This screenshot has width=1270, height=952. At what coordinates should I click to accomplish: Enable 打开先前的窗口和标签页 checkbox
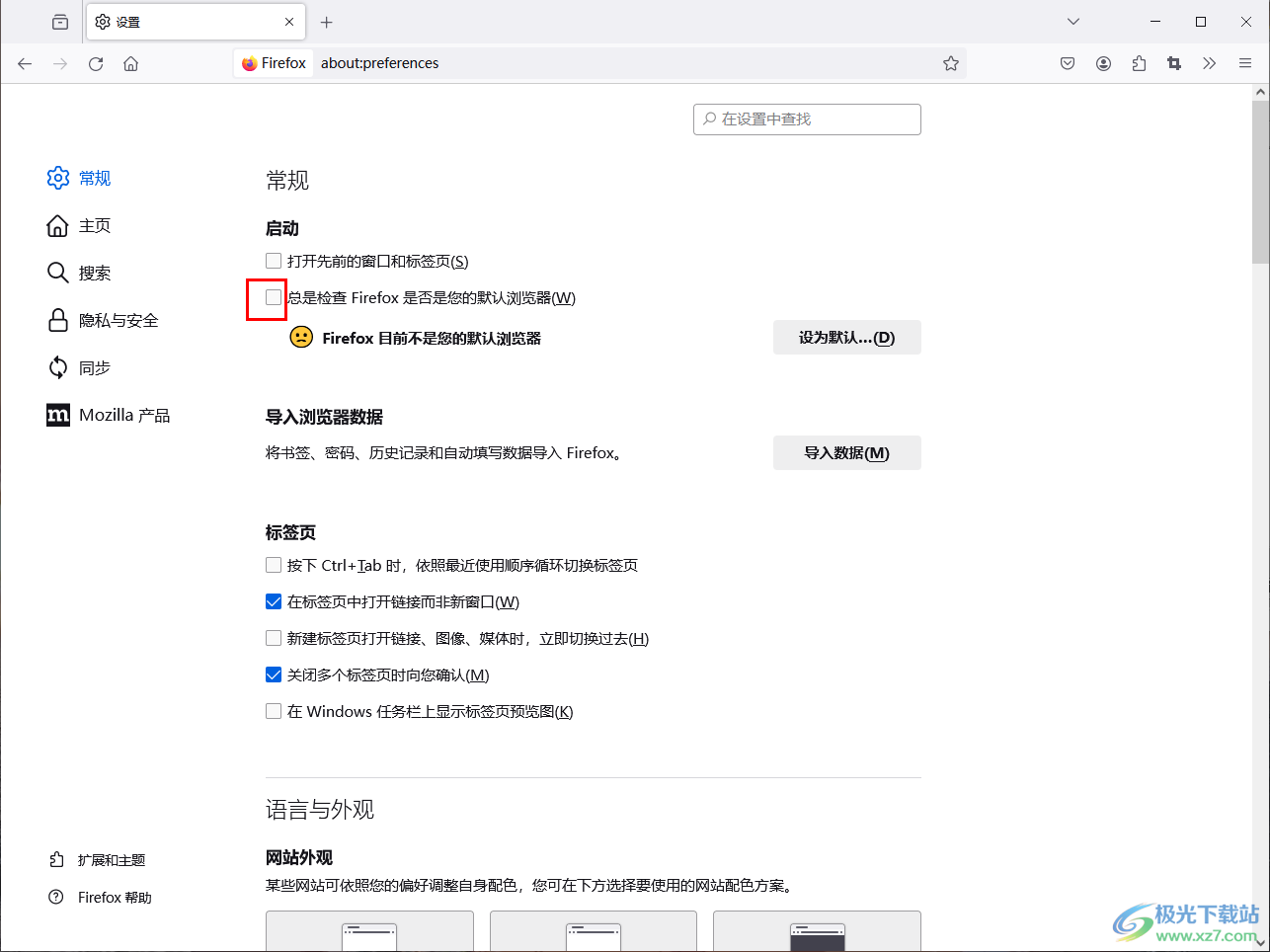point(274,261)
